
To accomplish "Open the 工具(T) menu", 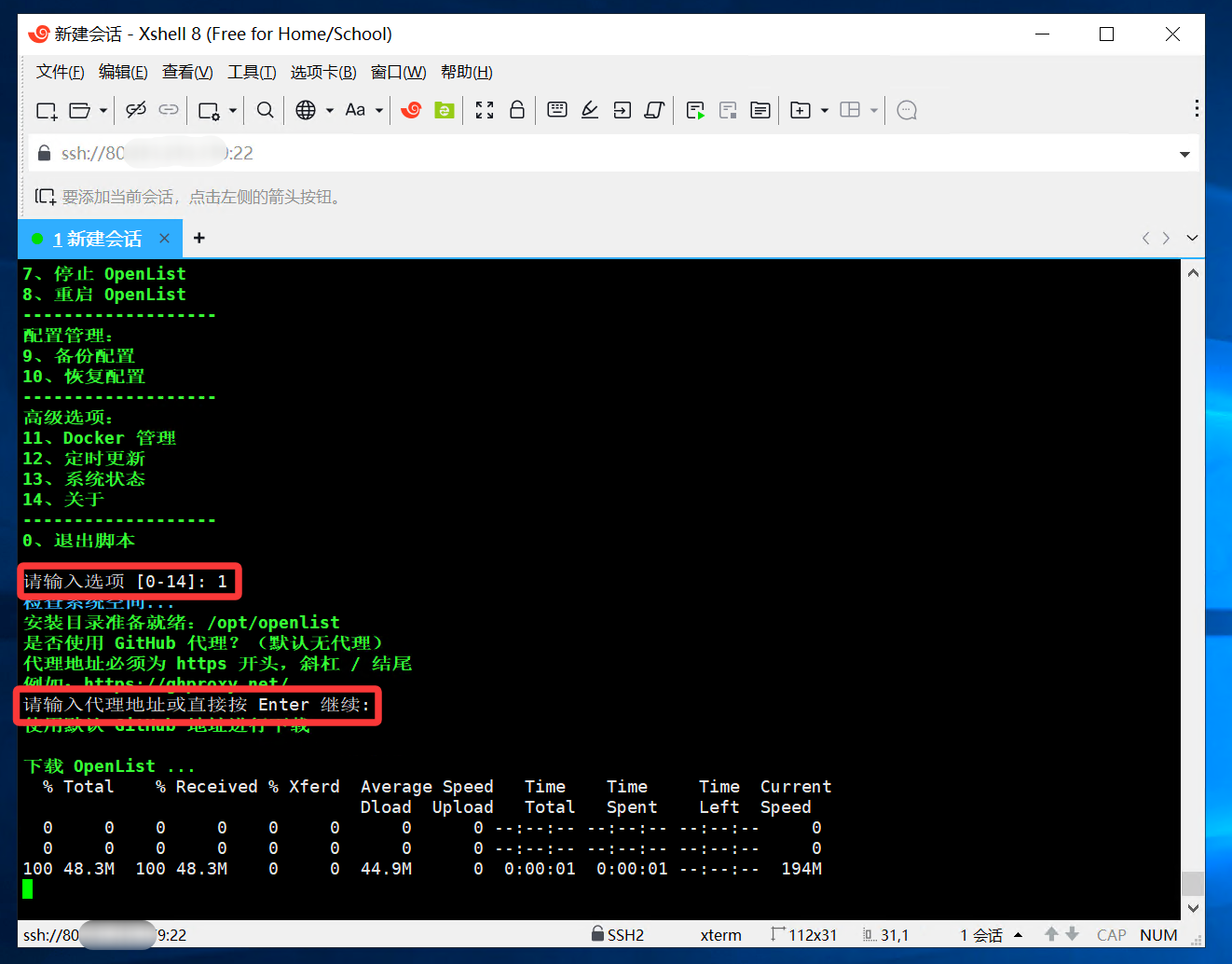I will point(252,72).
